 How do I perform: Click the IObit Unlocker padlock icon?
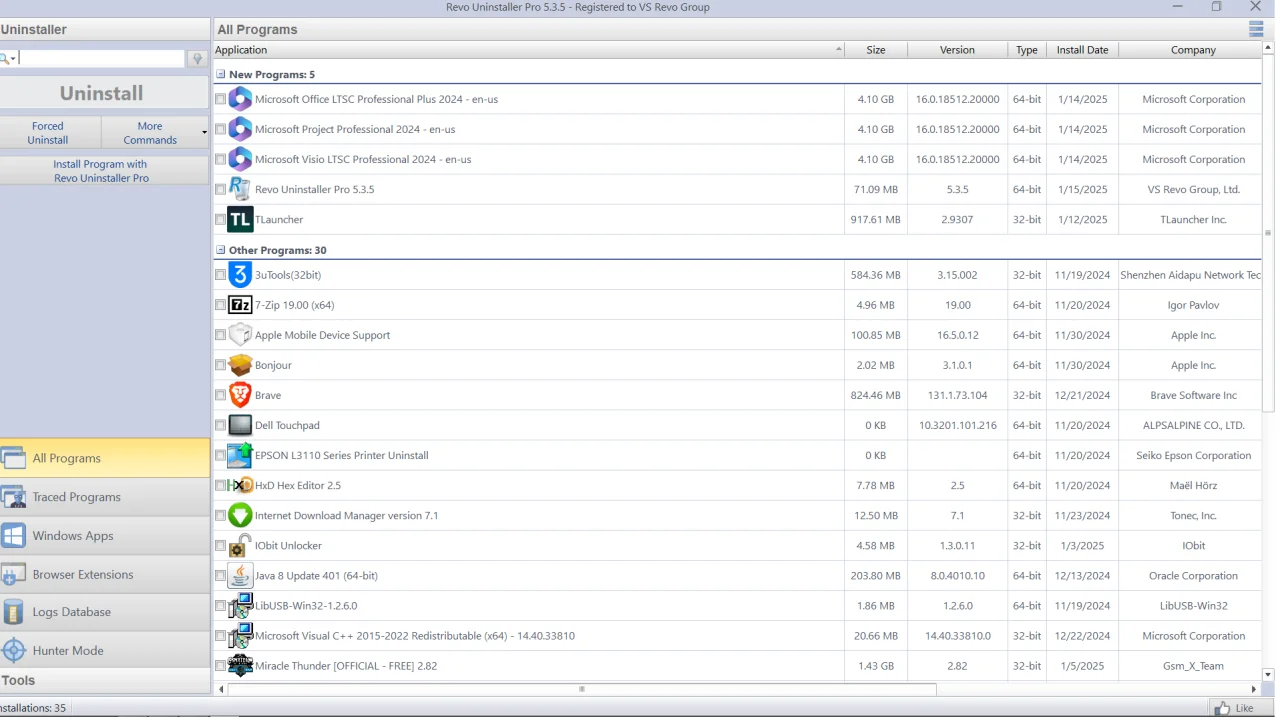(x=240, y=545)
